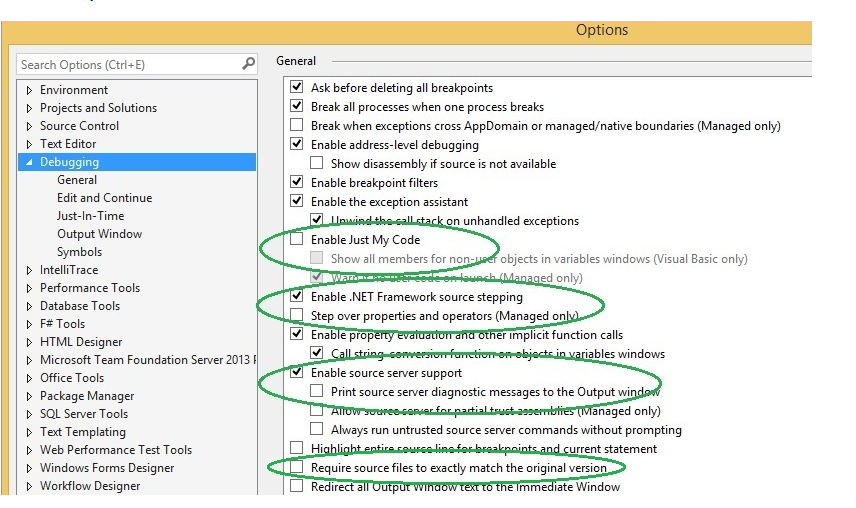The image size is (856, 508).
Task: Select Symbols page under Debugging
Action: [x=79, y=252]
